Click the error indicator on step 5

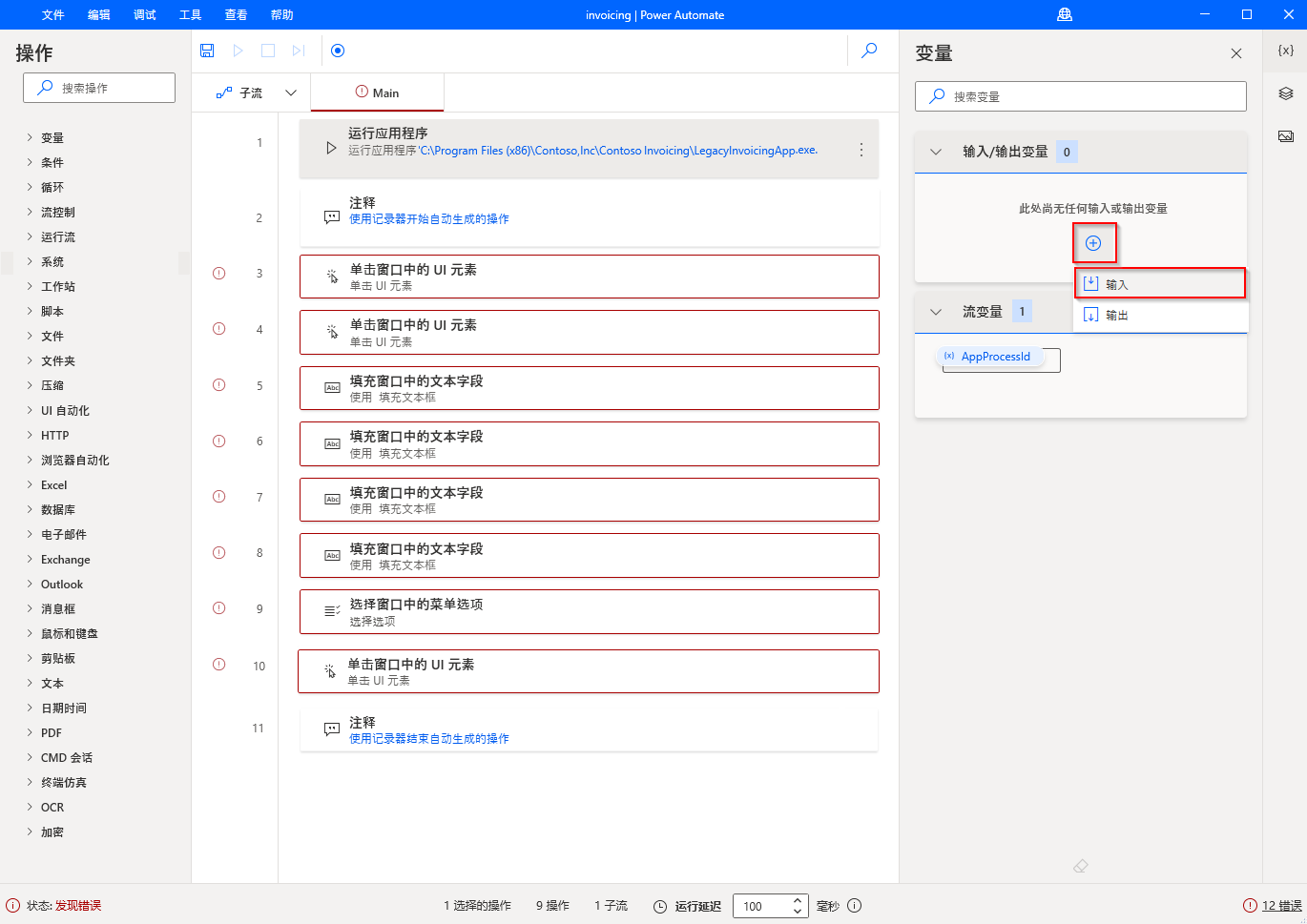[x=219, y=385]
